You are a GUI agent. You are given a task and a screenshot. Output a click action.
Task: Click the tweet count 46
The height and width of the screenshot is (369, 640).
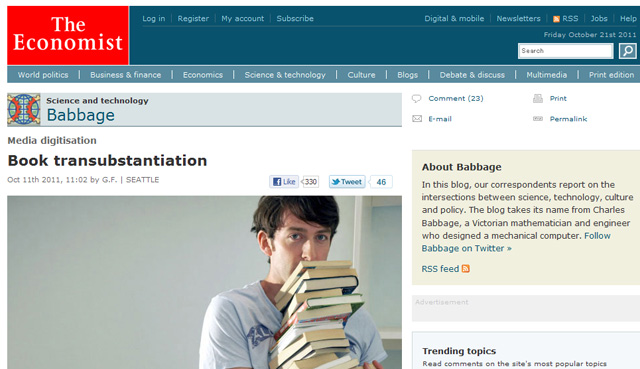381,182
